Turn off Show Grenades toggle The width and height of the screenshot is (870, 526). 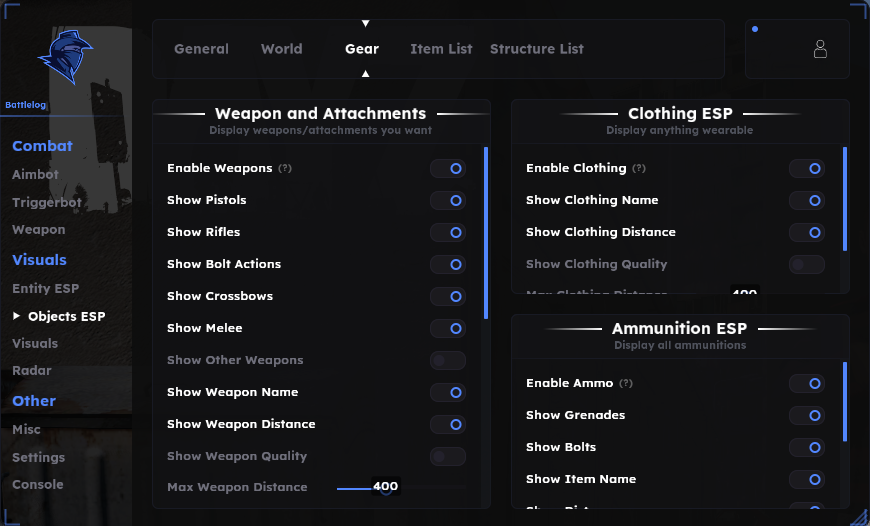click(x=807, y=416)
